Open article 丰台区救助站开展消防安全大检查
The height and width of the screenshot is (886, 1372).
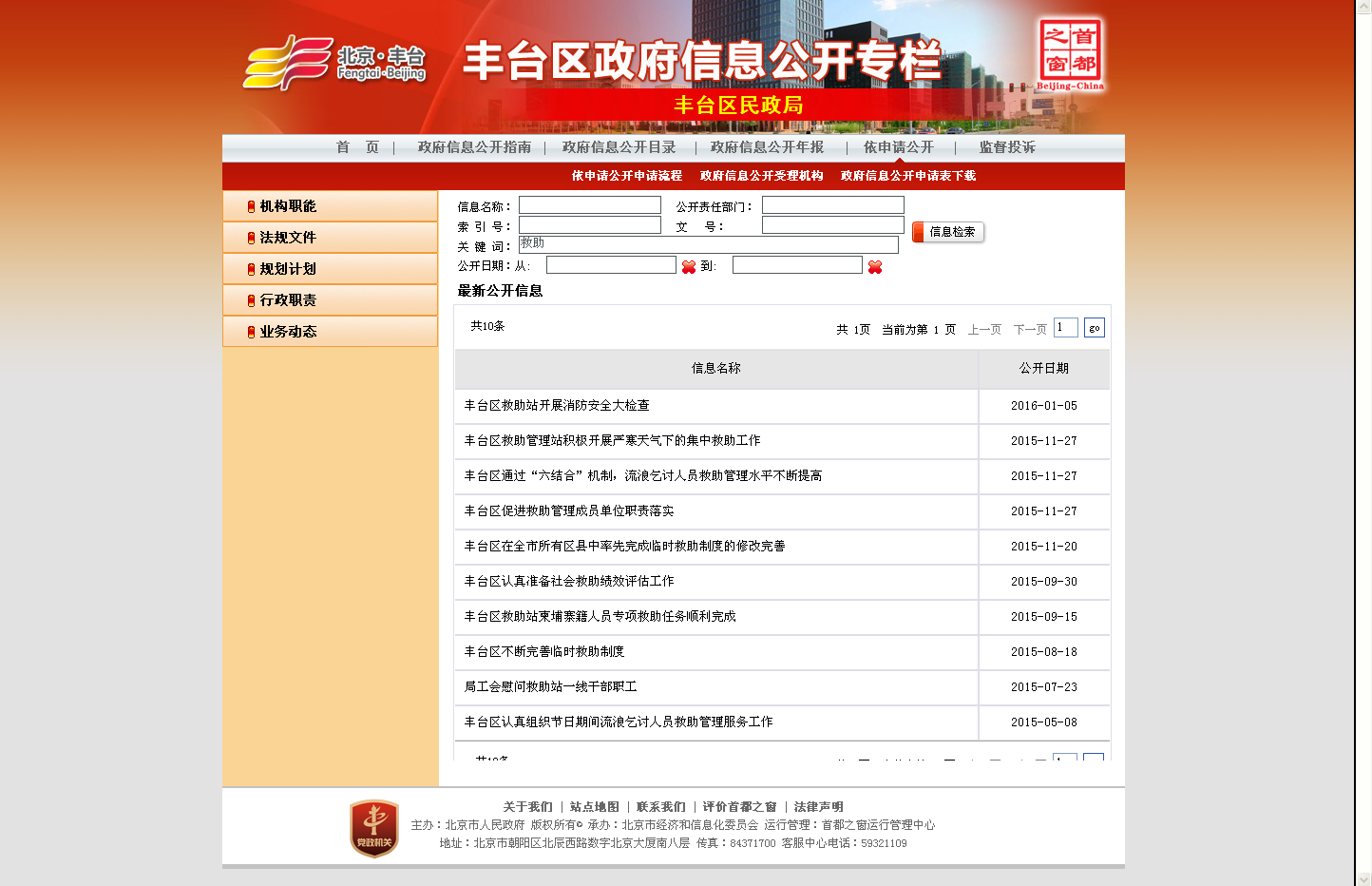pyautogui.click(x=557, y=406)
